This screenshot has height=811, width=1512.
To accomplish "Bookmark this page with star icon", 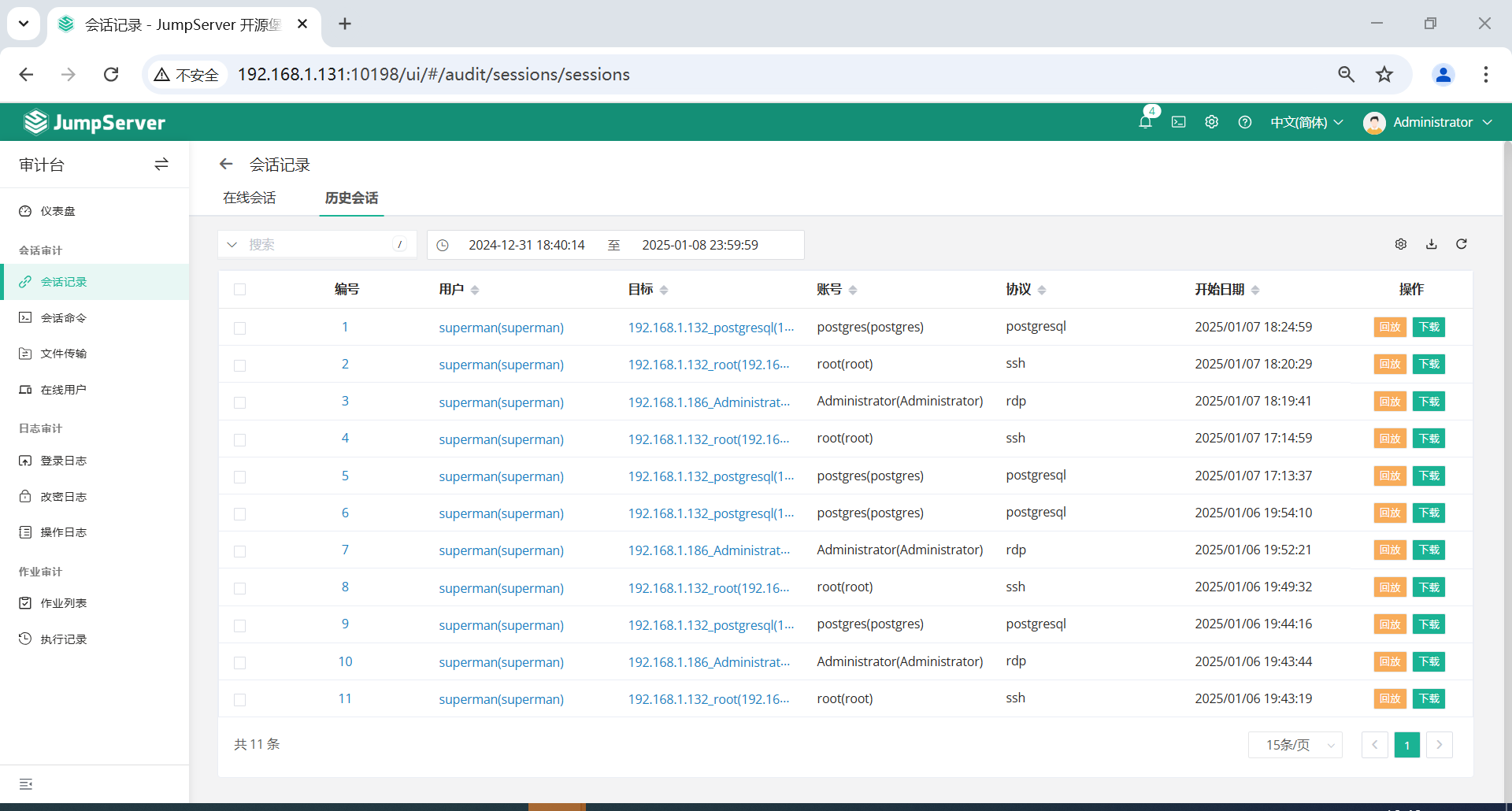I will tap(1384, 74).
